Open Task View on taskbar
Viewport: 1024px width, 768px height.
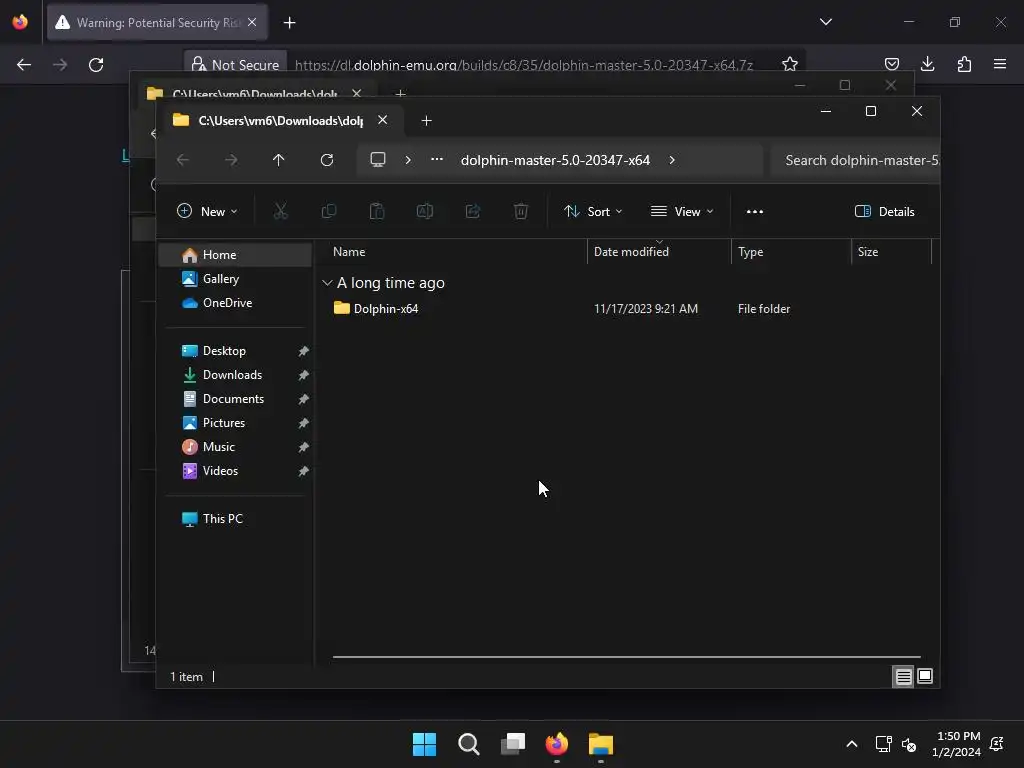513,744
